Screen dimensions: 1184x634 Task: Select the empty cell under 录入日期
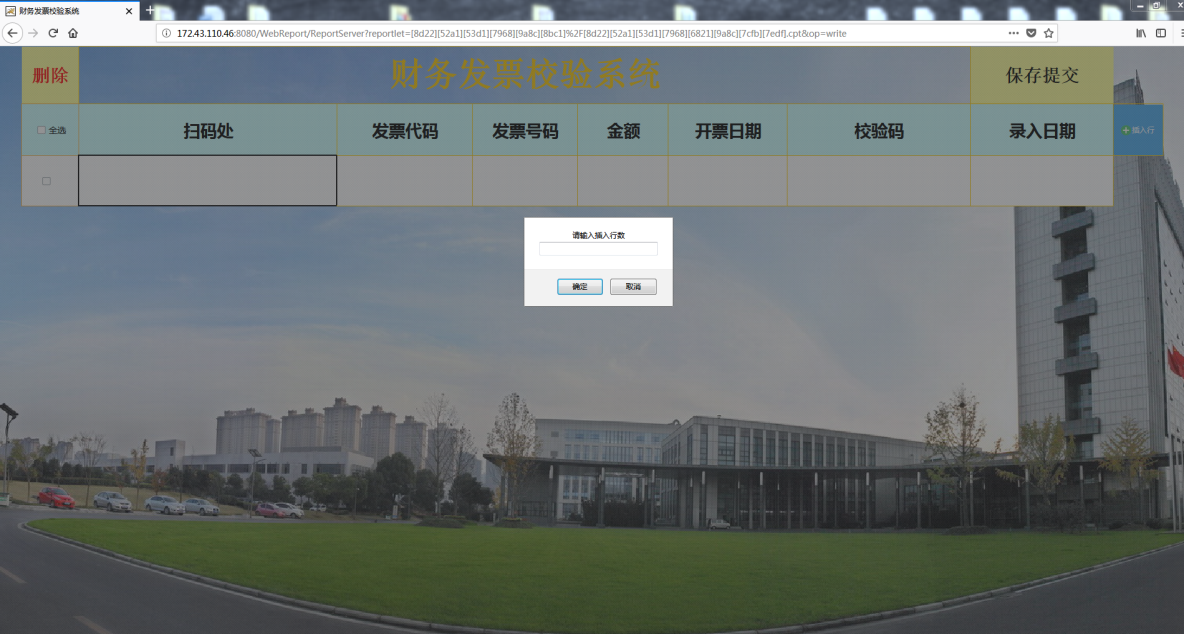1042,180
